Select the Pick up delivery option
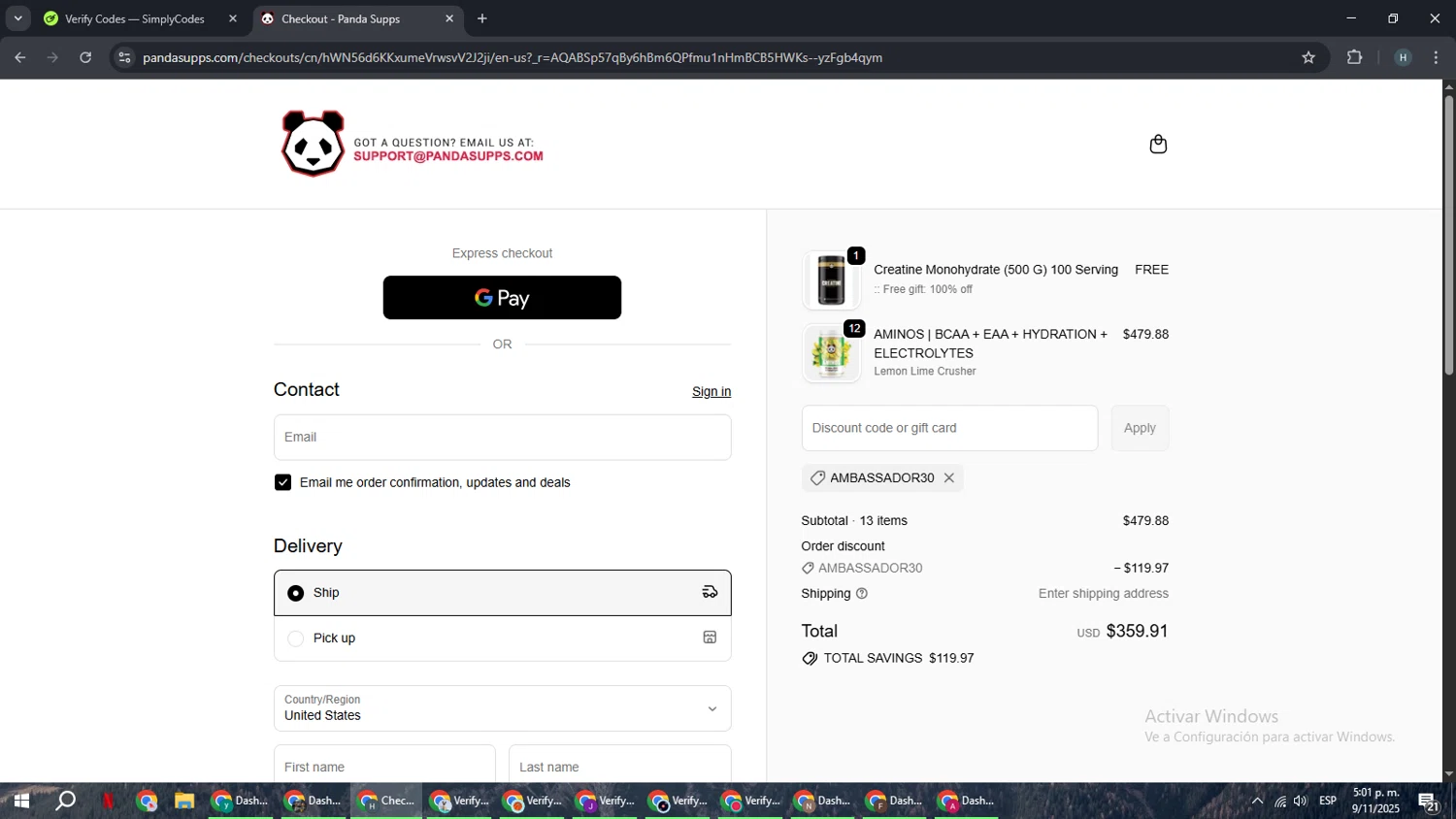Viewport: 1456px width, 819px height. pyautogui.click(x=502, y=639)
